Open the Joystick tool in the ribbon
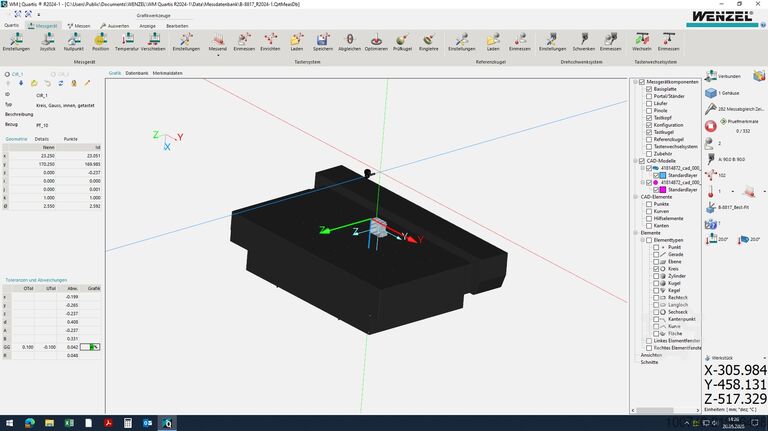Image resolution: width=768 pixels, height=431 pixels. [x=48, y=42]
